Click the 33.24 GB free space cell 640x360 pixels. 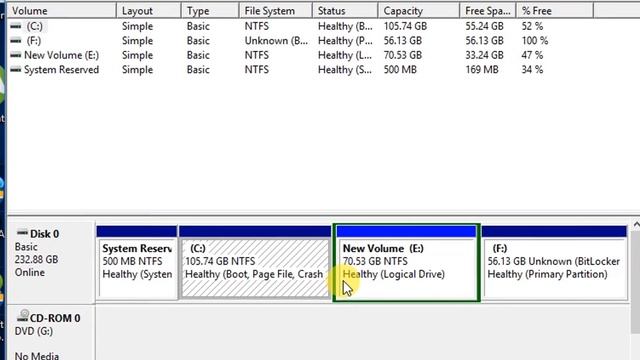click(x=484, y=55)
